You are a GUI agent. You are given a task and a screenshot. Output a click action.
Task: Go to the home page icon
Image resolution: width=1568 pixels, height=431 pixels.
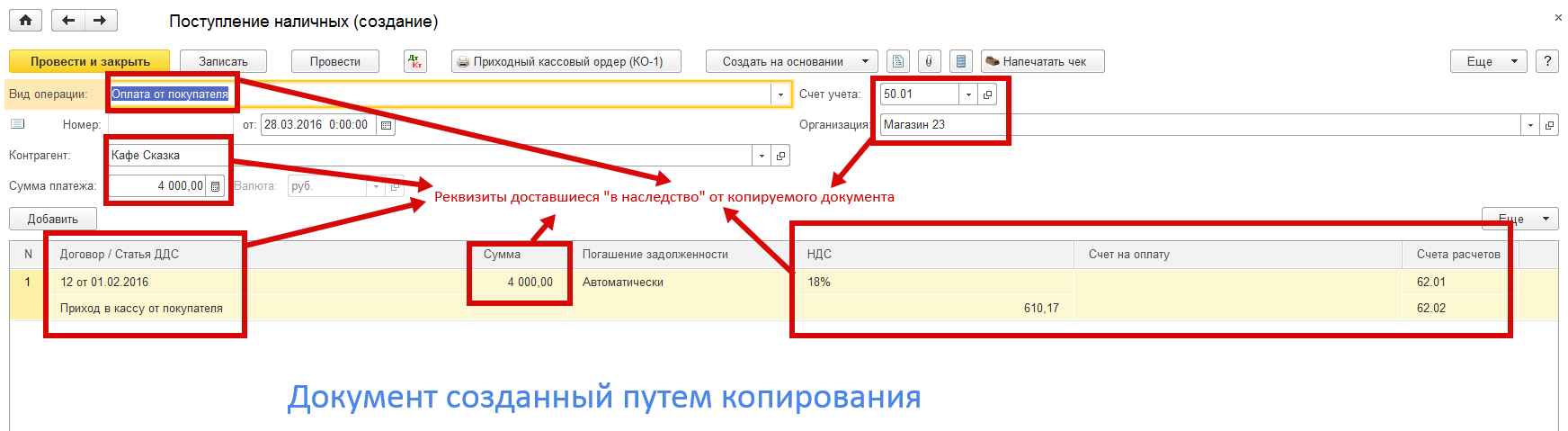(x=25, y=20)
